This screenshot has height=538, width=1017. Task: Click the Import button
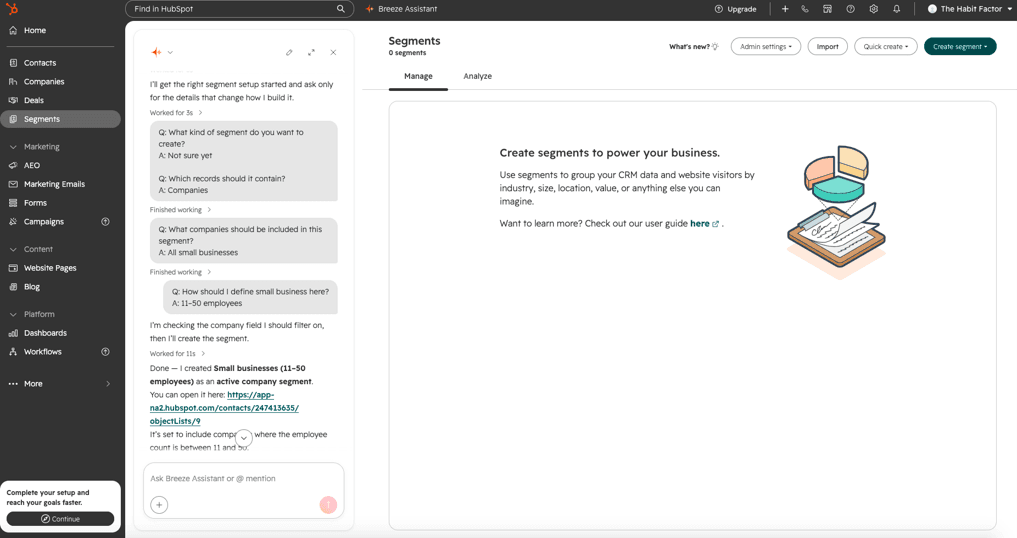828,47
